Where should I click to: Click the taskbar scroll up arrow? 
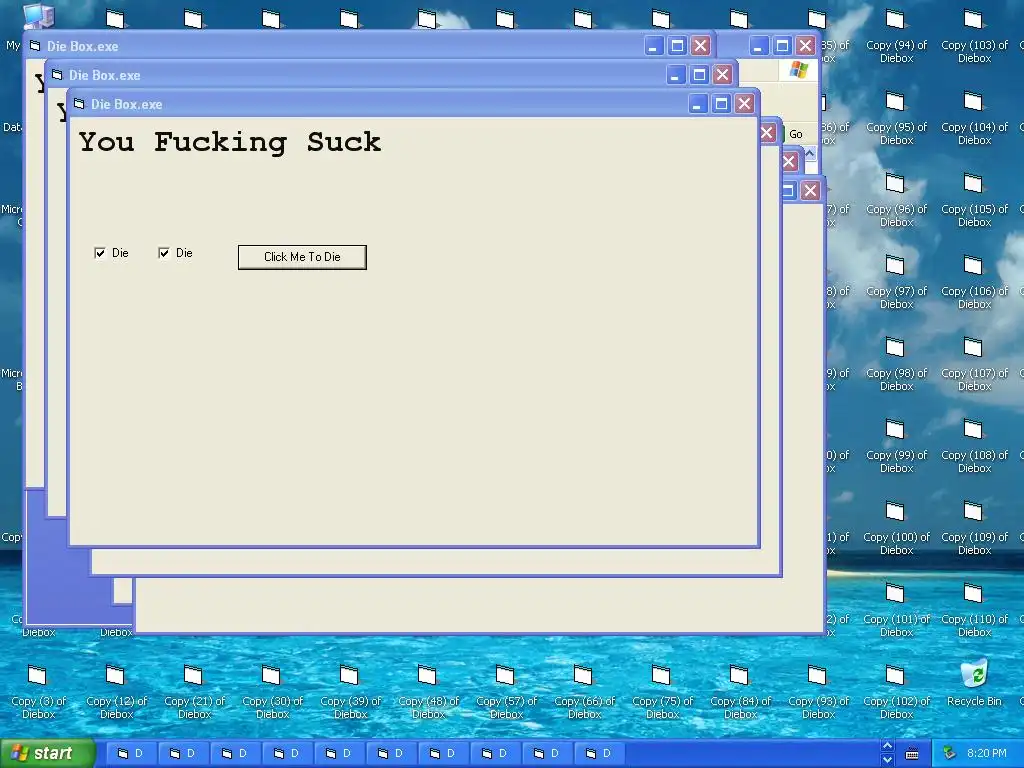[887, 746]
